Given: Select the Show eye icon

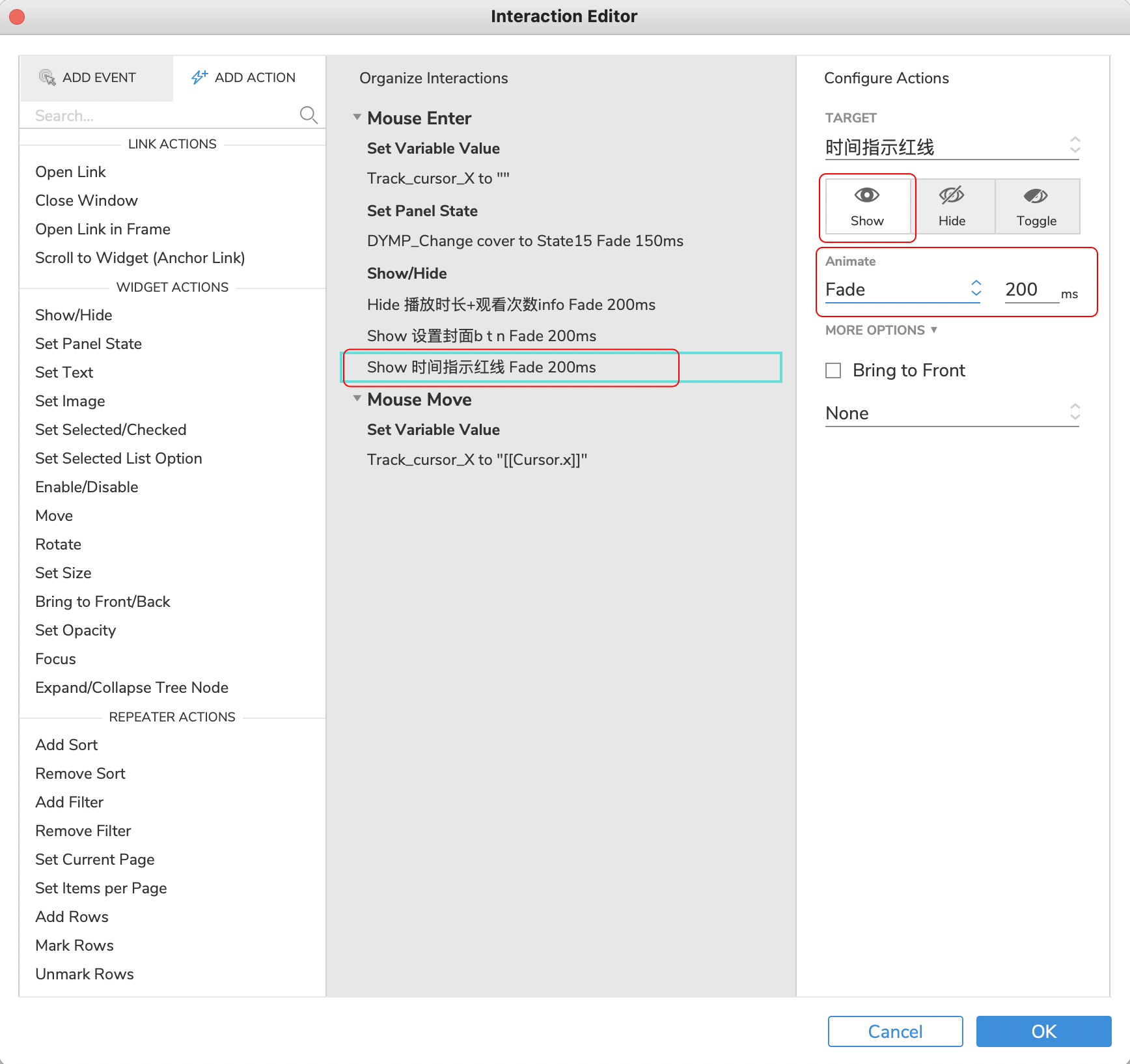Looking at the screenshot, I should (867, 195).
